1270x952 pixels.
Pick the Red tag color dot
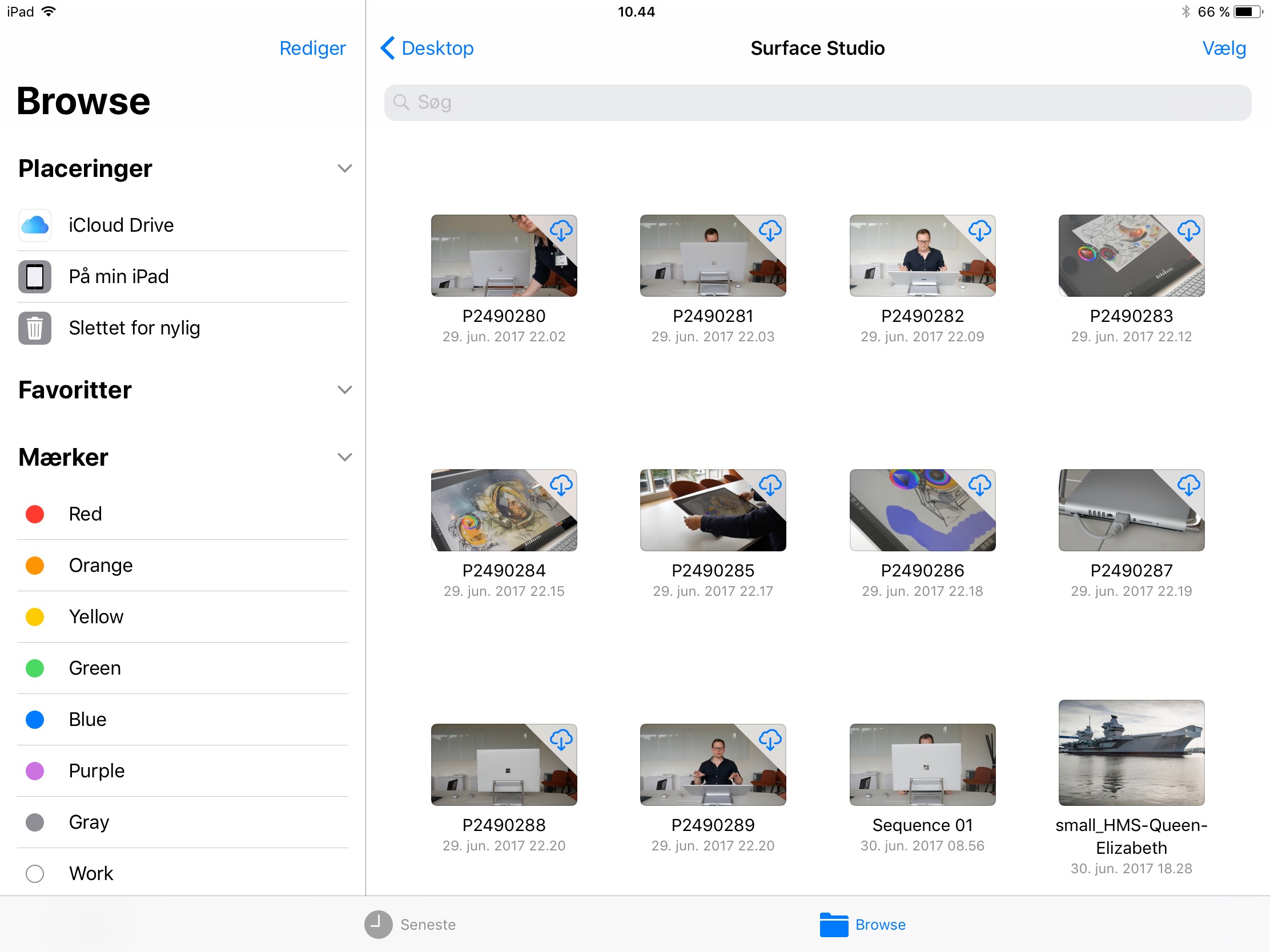34,514
